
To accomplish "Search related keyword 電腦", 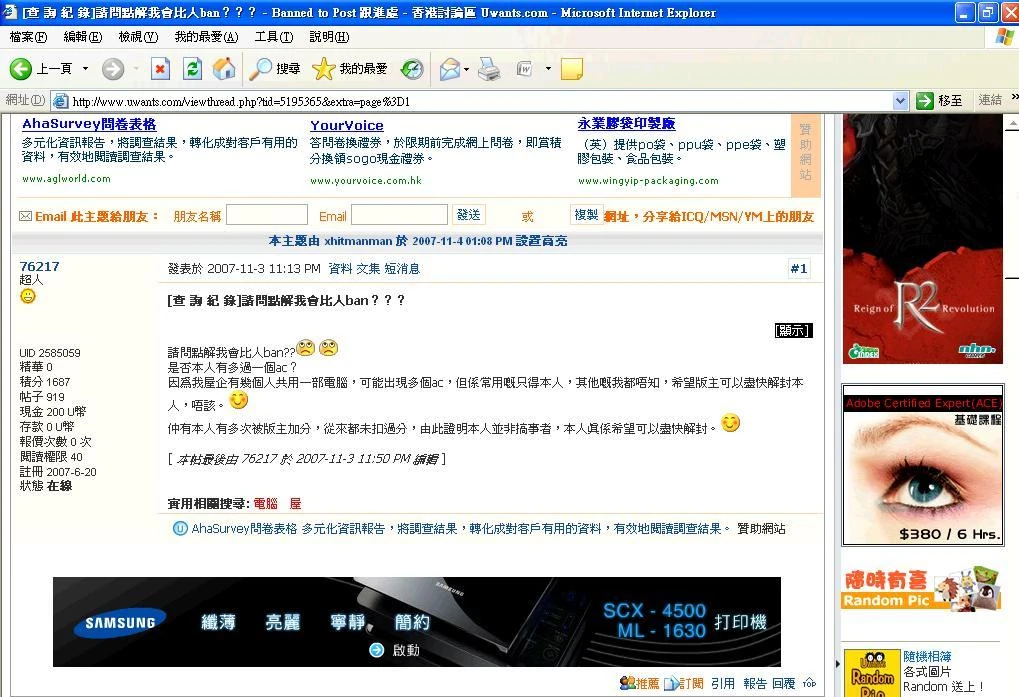I will pos(265,503).
